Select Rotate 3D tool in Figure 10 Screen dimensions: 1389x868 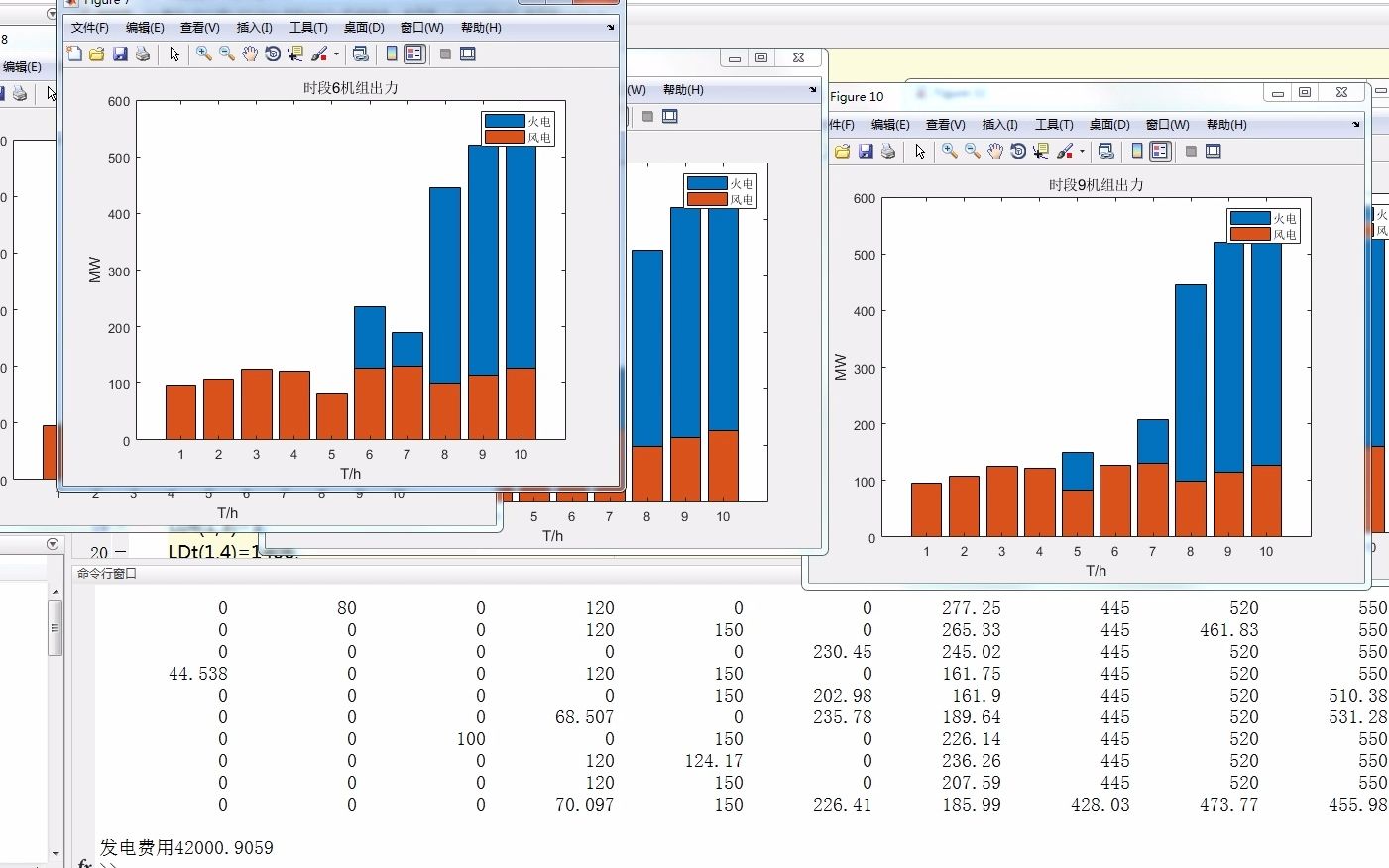tap(1018, 151)
